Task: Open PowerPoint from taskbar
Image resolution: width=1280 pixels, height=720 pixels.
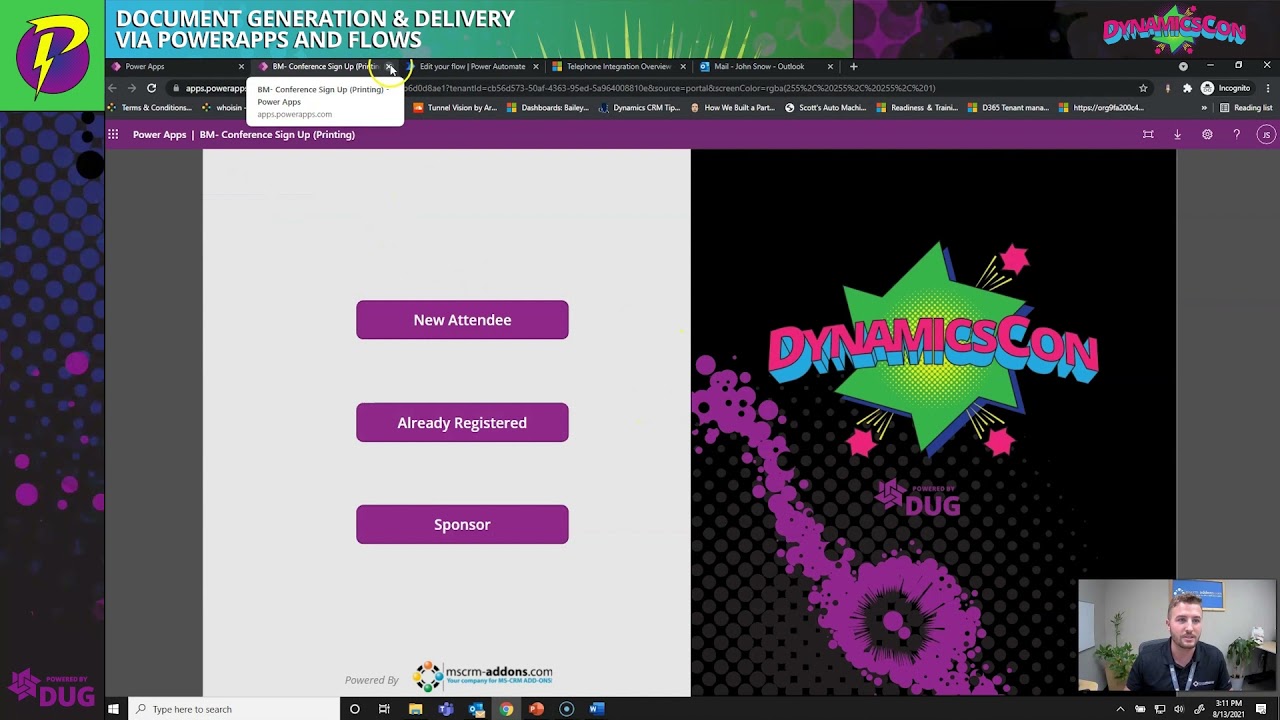Action: coord(536,709)
